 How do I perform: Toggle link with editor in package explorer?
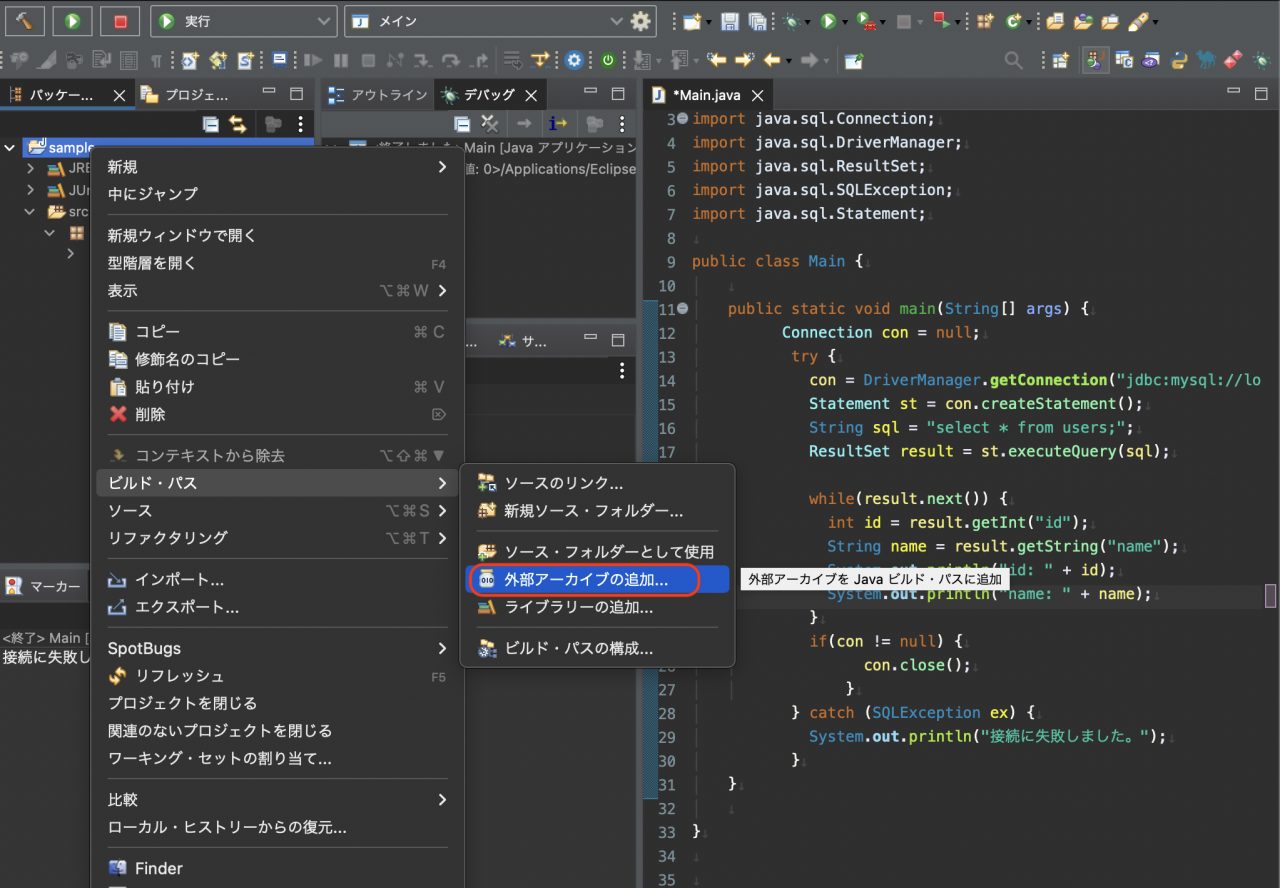tap(238, 124)
